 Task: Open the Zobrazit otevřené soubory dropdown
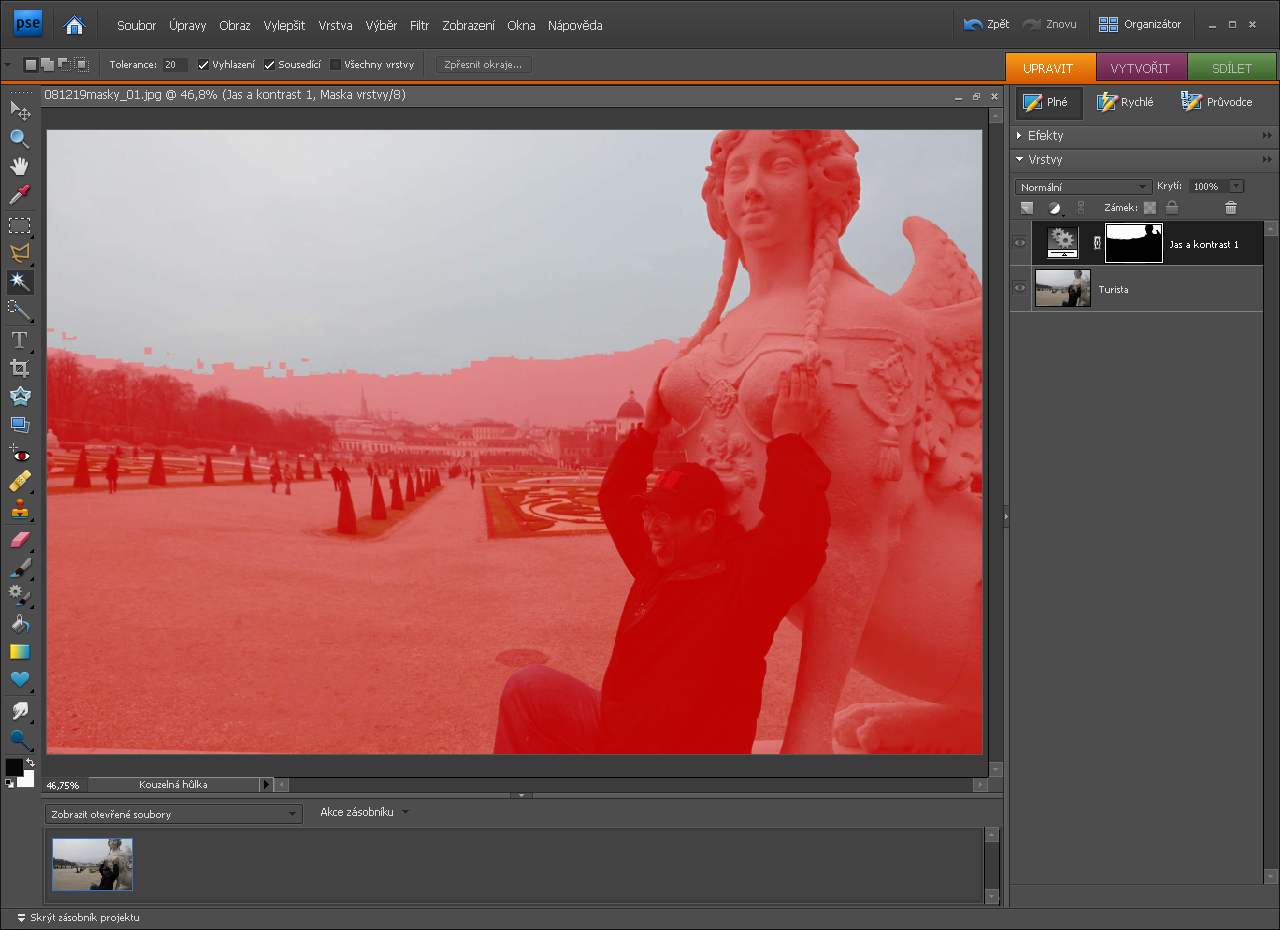pyautogui.click(x=173, y=814)
